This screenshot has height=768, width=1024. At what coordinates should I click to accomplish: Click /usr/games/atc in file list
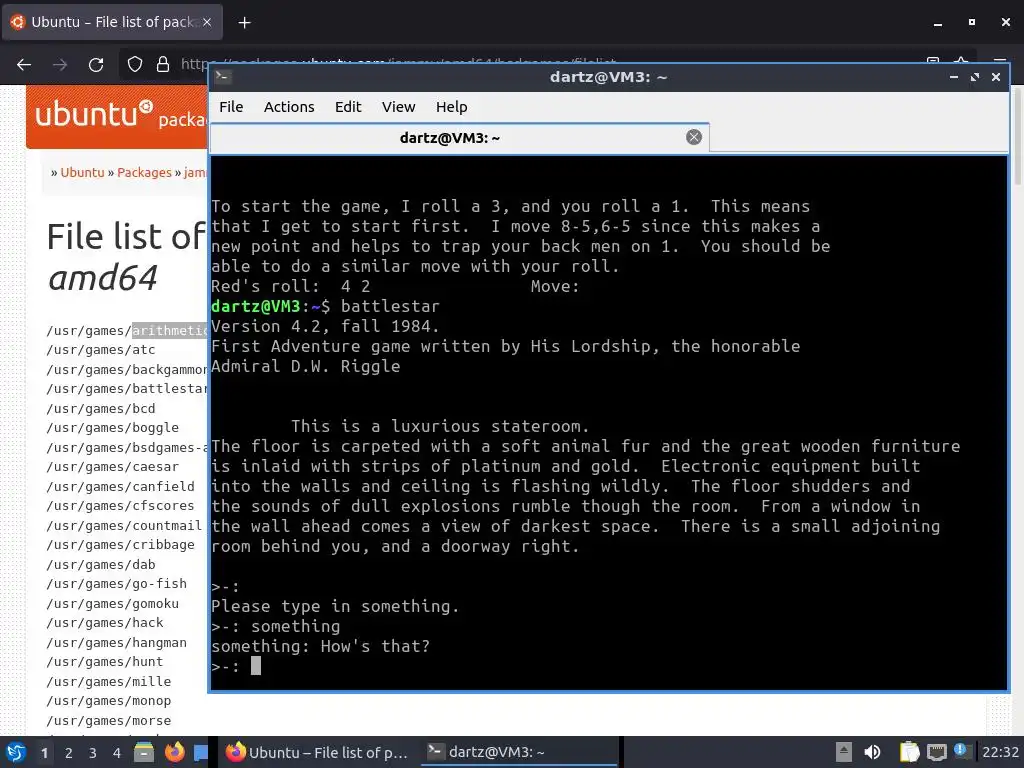coord(101,350)
